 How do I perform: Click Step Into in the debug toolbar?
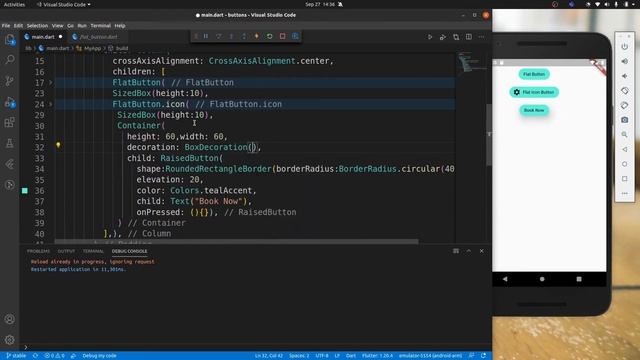click(231, 36)
